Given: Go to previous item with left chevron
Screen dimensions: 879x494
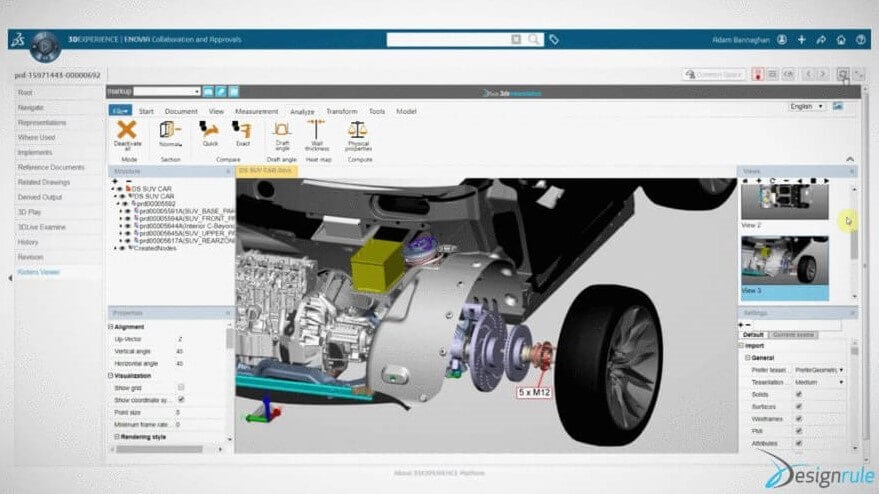Looking at the screenshot, I should [x=808, y=74].
